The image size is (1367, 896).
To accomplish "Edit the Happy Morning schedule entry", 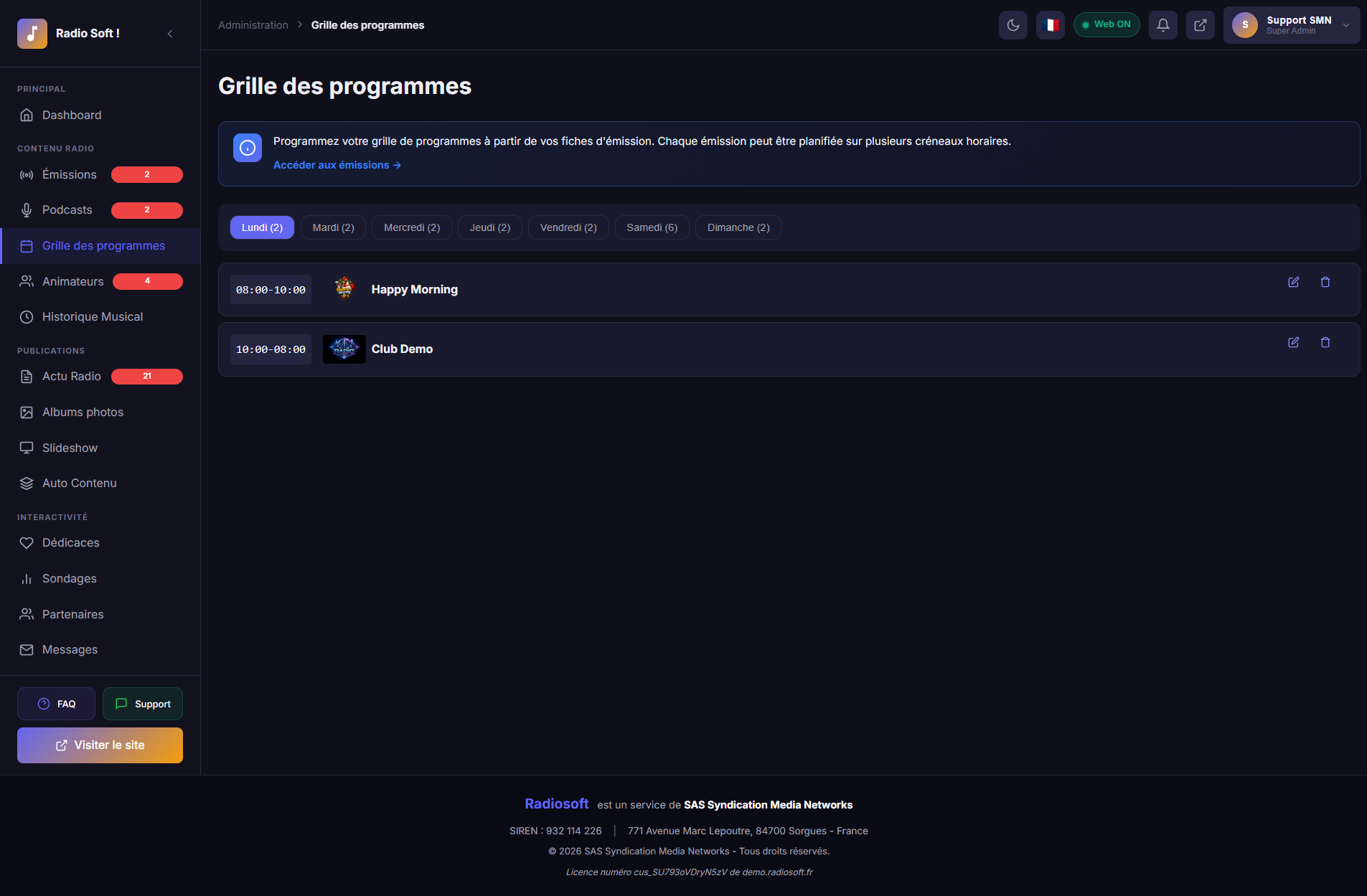I will tap(1294, 282).
